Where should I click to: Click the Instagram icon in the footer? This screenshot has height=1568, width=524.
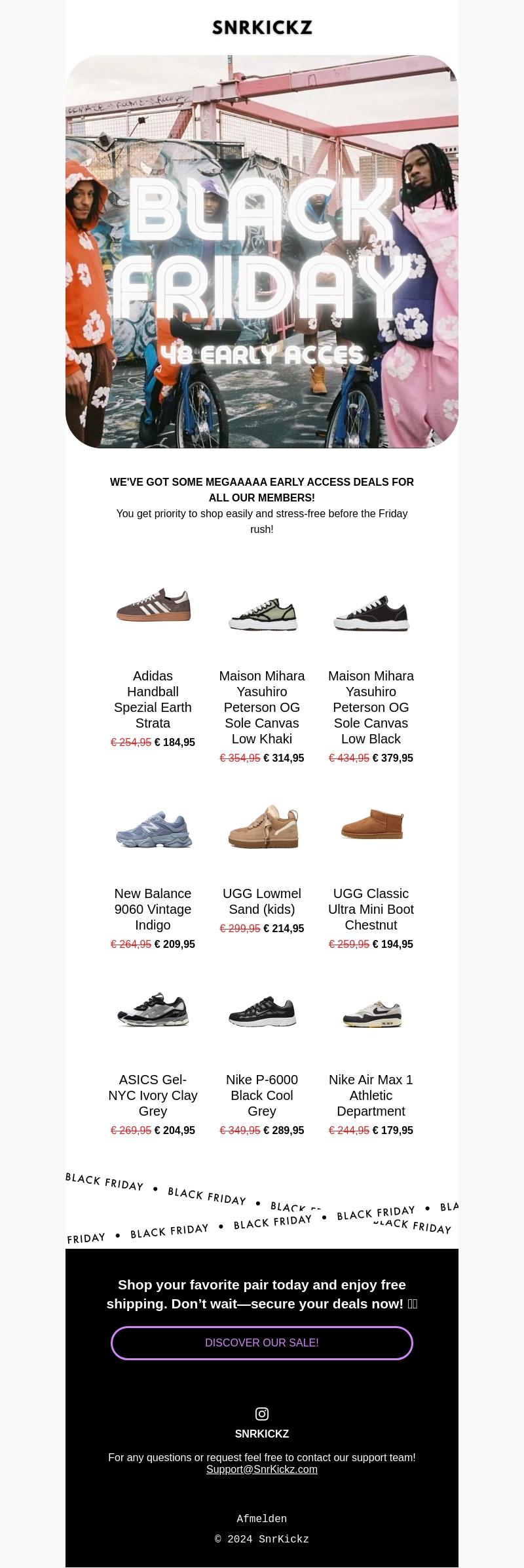coord(262,1414)
